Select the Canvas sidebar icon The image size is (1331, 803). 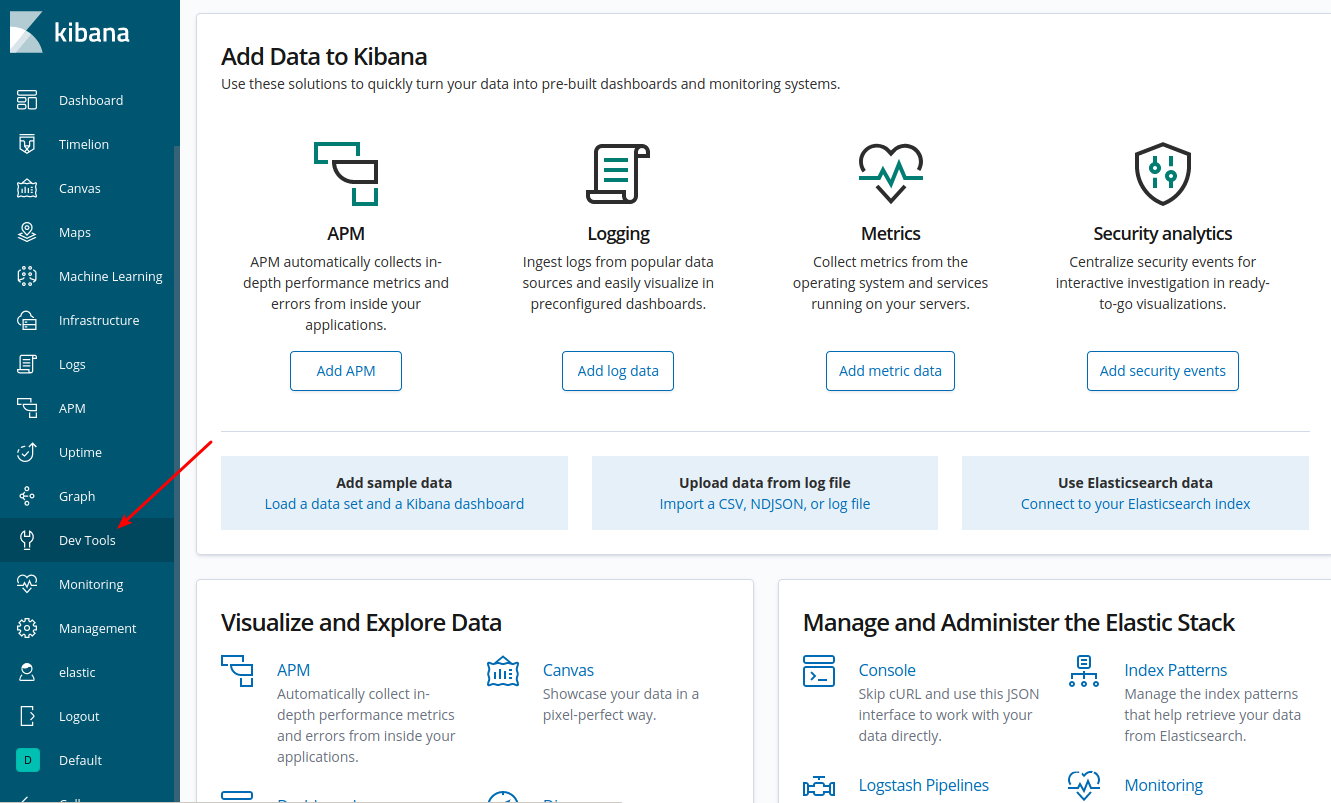(27, 188)
